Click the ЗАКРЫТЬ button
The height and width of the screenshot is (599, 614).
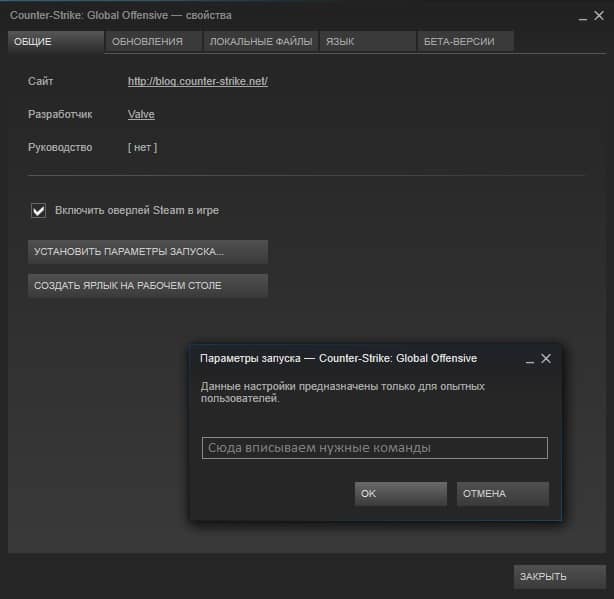pyautogui.click(x=560, y=577)
